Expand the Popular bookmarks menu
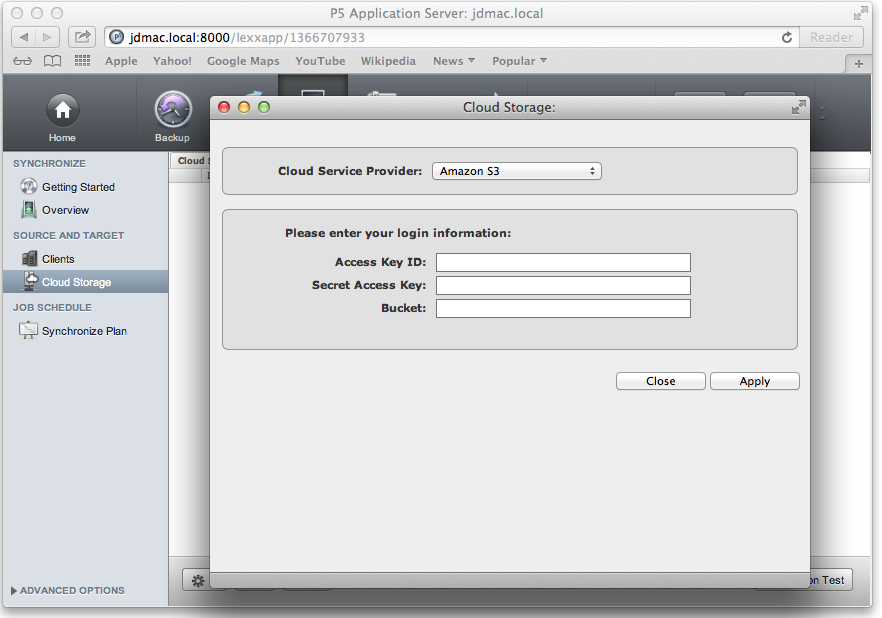This screenshot has height=618, width=882. 519,61
